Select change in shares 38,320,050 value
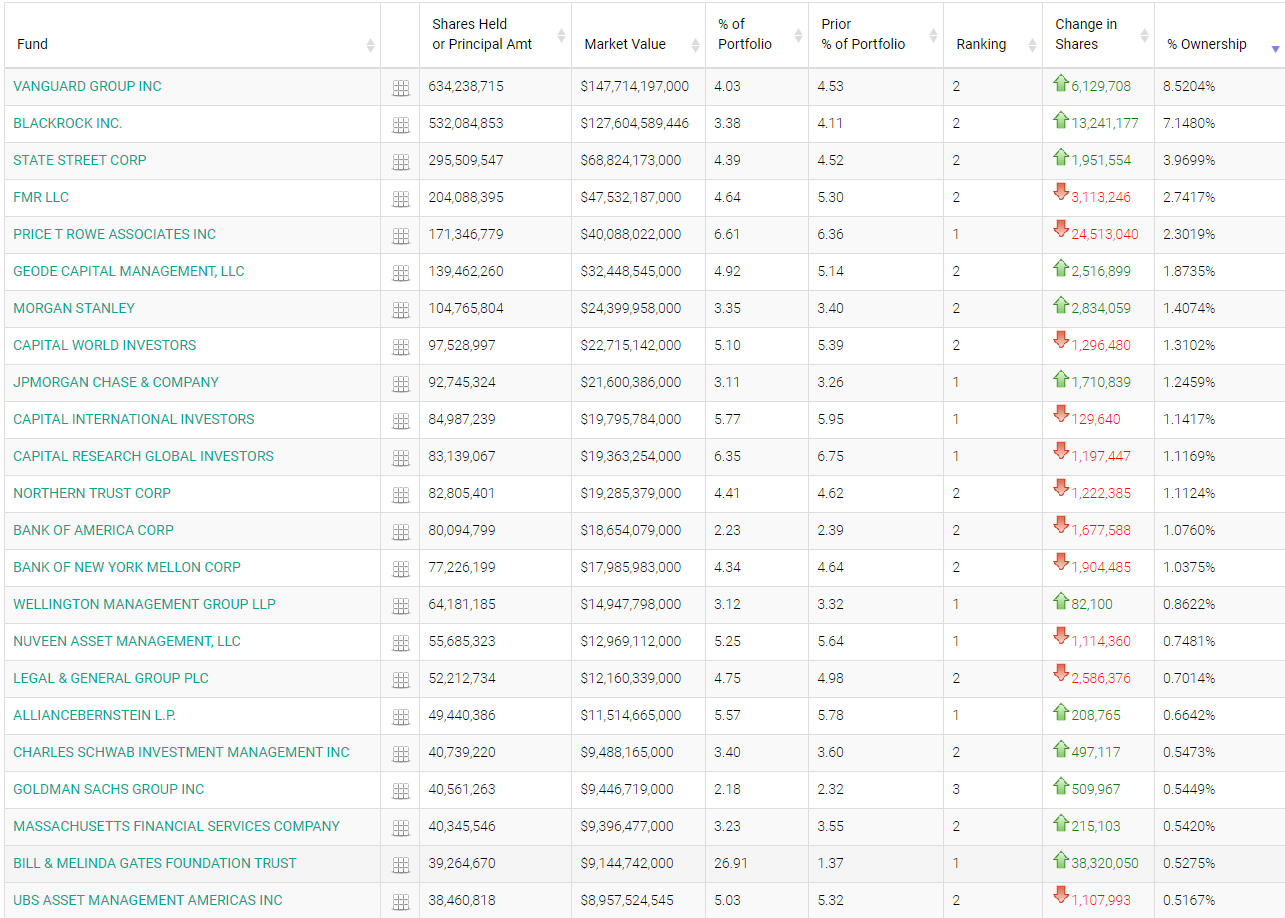Screen dimensions: 1285x918 tap(1105, 863)
